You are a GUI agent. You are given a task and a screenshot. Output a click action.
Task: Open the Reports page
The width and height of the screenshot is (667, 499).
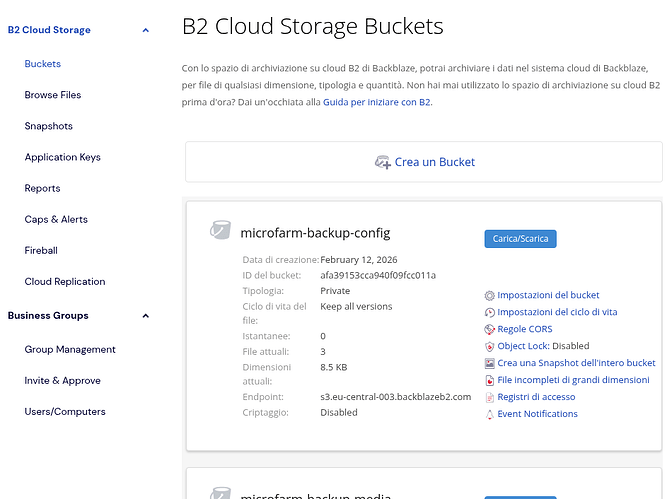tap(43, 188)
